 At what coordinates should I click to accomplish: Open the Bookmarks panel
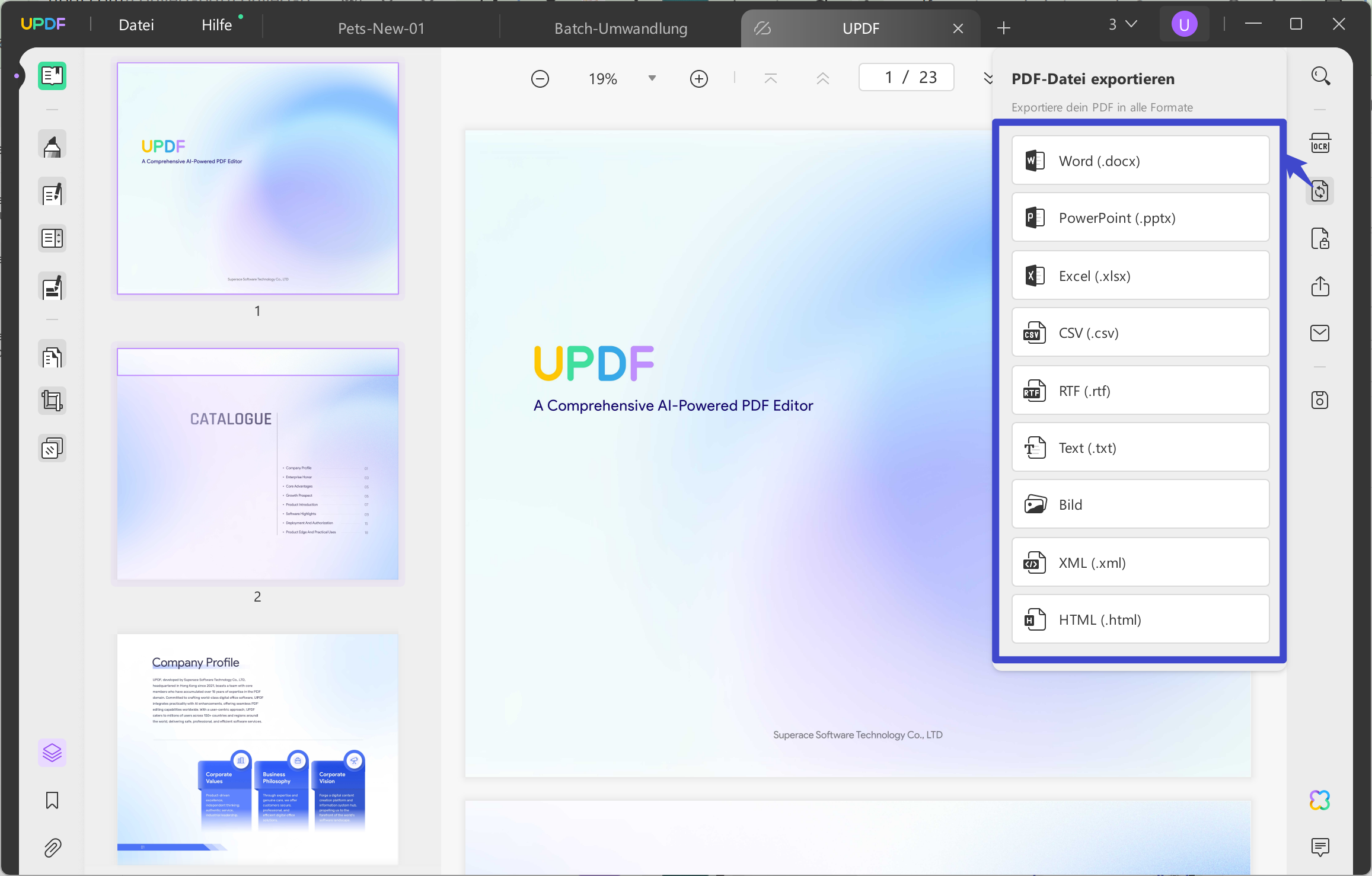click(x=52, y=801)
